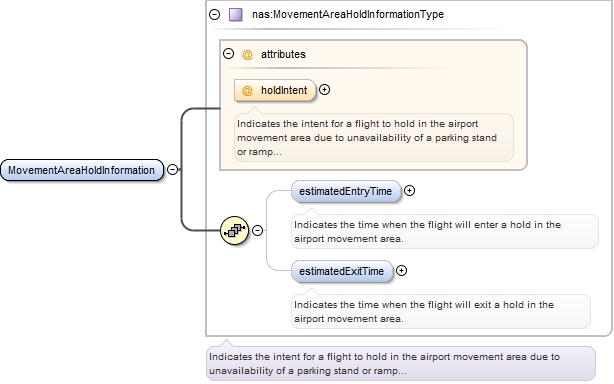Expand the holdIntent attribute plus icon
Screen dimensions: 614x384
pos(324,90)
